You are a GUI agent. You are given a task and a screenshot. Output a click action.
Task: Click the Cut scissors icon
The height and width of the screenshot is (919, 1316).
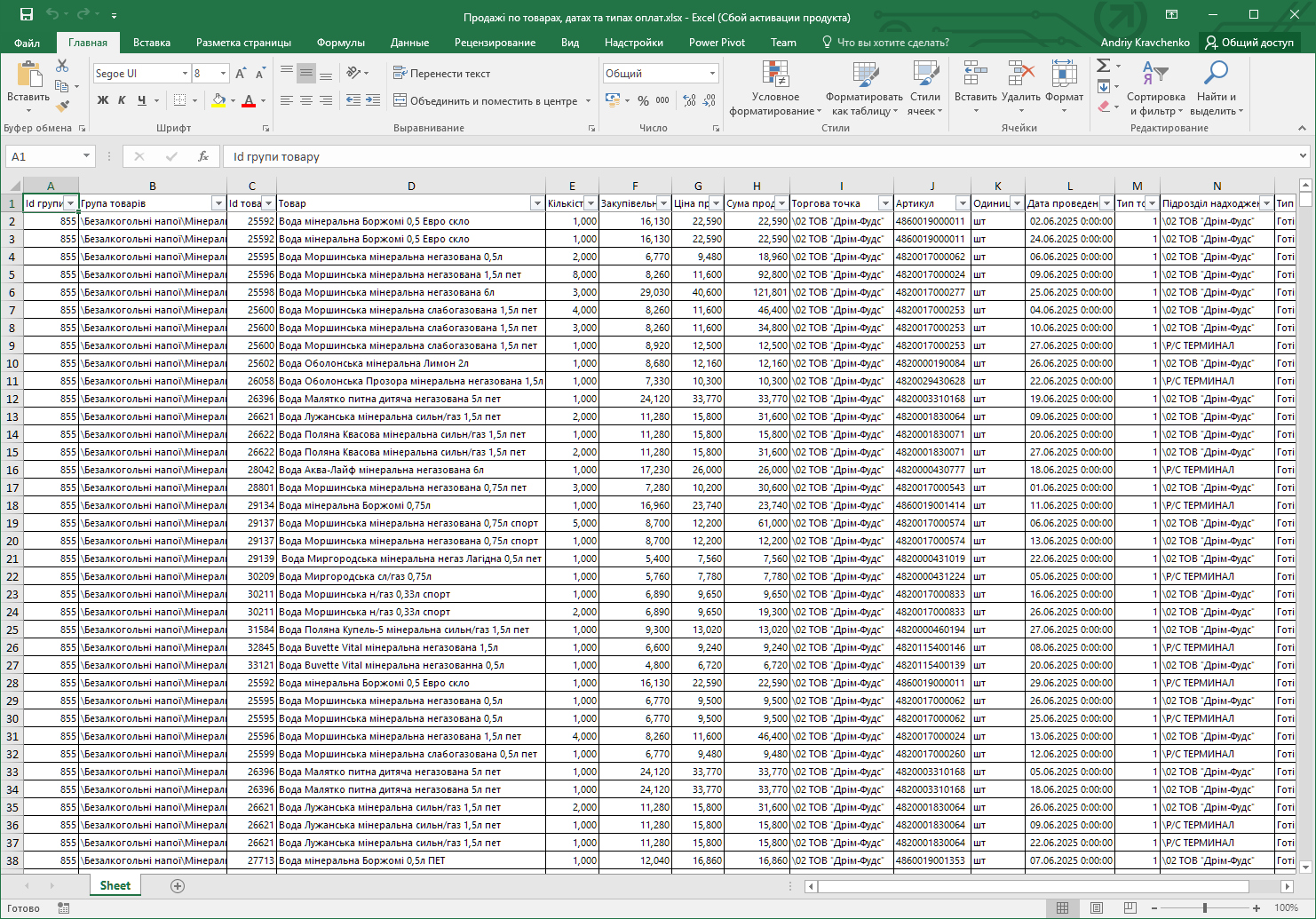tap(62, 67)
